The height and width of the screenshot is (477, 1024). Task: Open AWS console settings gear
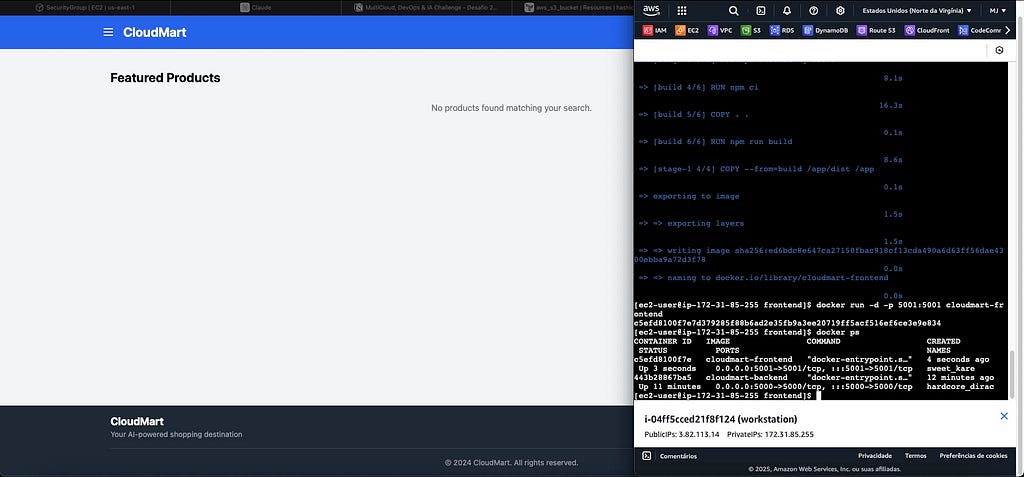point(840,10)
